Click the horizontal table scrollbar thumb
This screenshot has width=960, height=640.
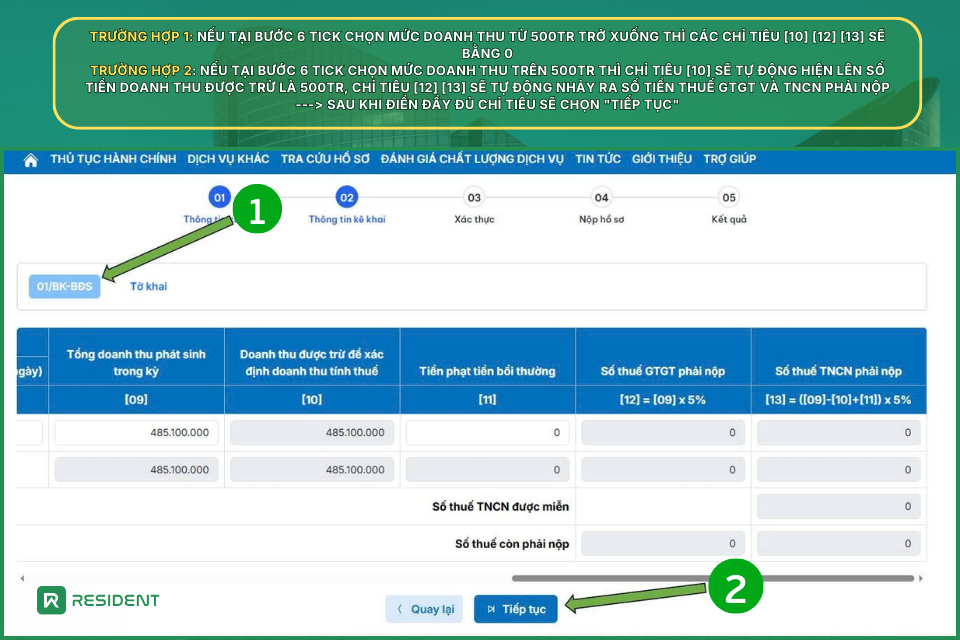click(x=713, y=578)
